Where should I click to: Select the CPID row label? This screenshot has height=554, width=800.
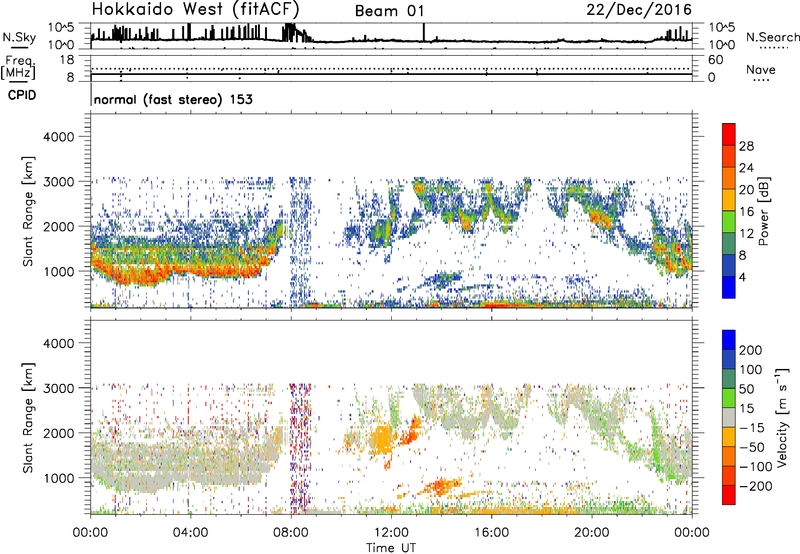(x=22, y=95)
